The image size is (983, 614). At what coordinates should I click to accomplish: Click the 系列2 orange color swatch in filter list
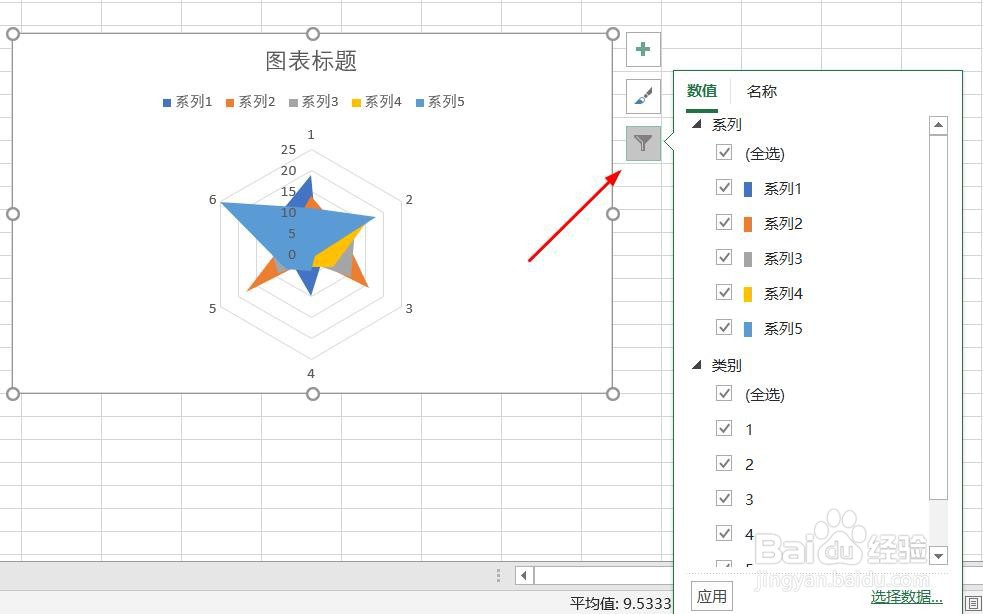[747, 224]
